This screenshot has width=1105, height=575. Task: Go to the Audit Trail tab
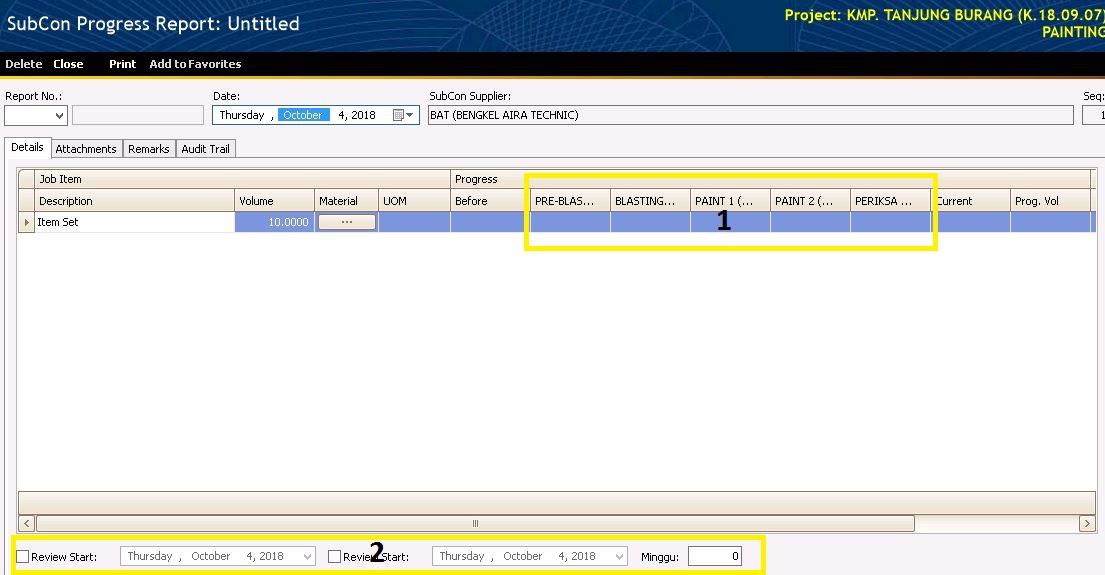click(x=205, y=149)
